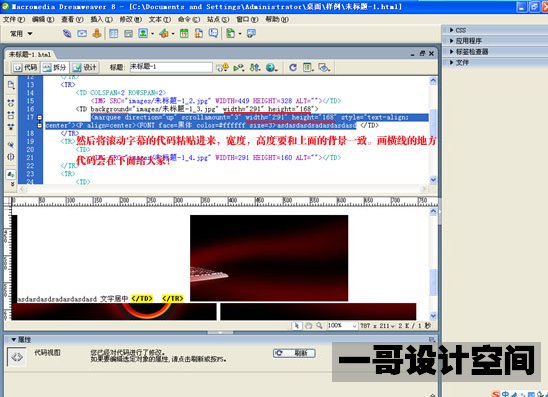Click the 刷新 button in properties panel

pos(294,353)
